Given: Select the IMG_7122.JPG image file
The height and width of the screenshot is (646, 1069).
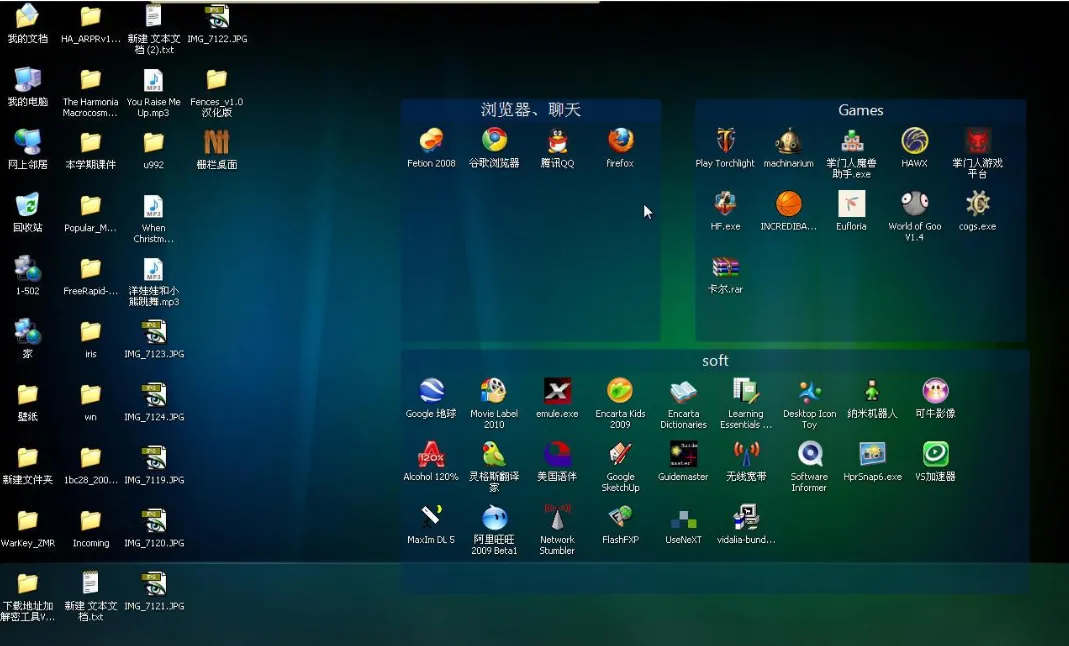Looking at the screenshot, I should tap(217, 16).
